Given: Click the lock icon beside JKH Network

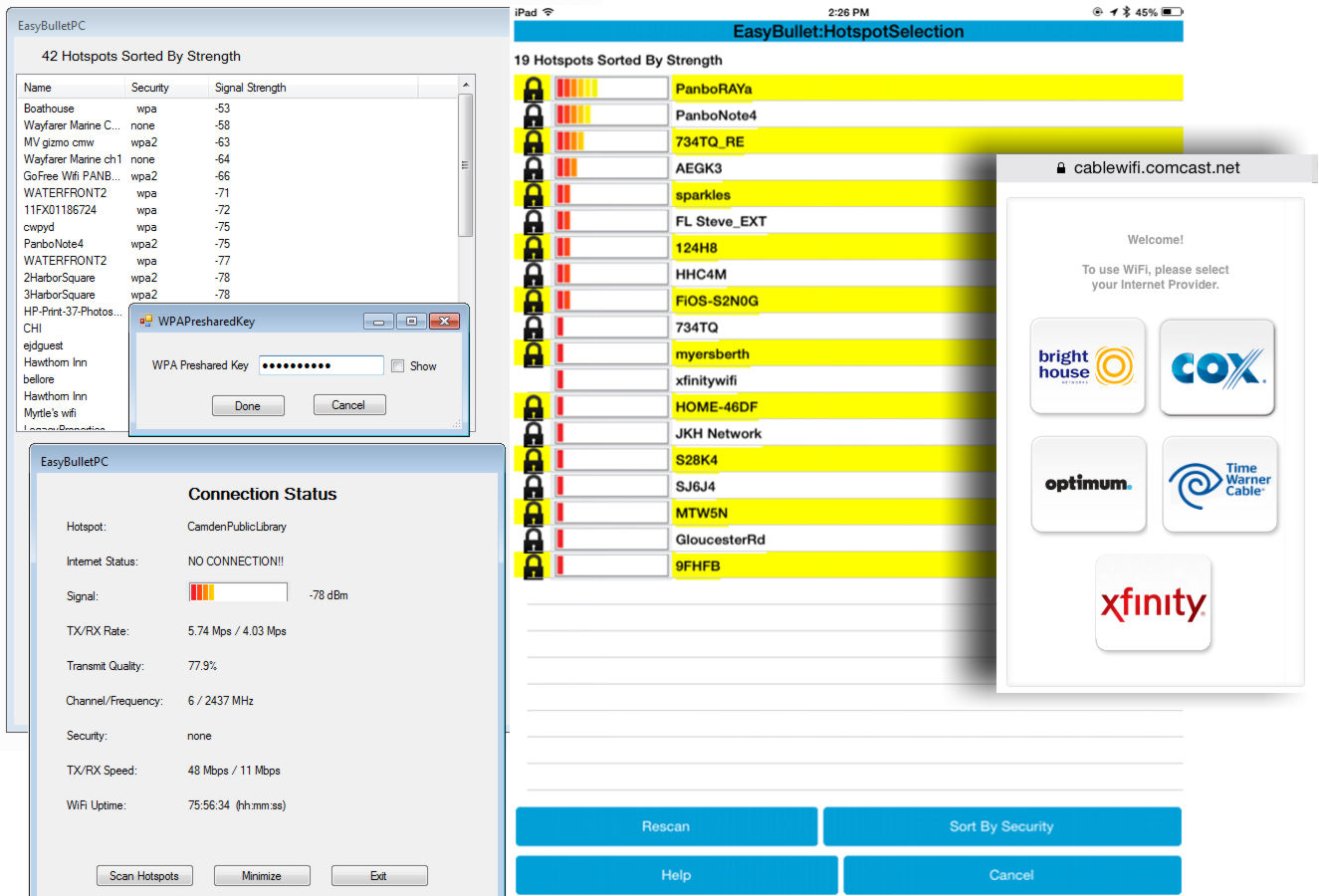Looking at the screenshot, I should tap(534, 433).
